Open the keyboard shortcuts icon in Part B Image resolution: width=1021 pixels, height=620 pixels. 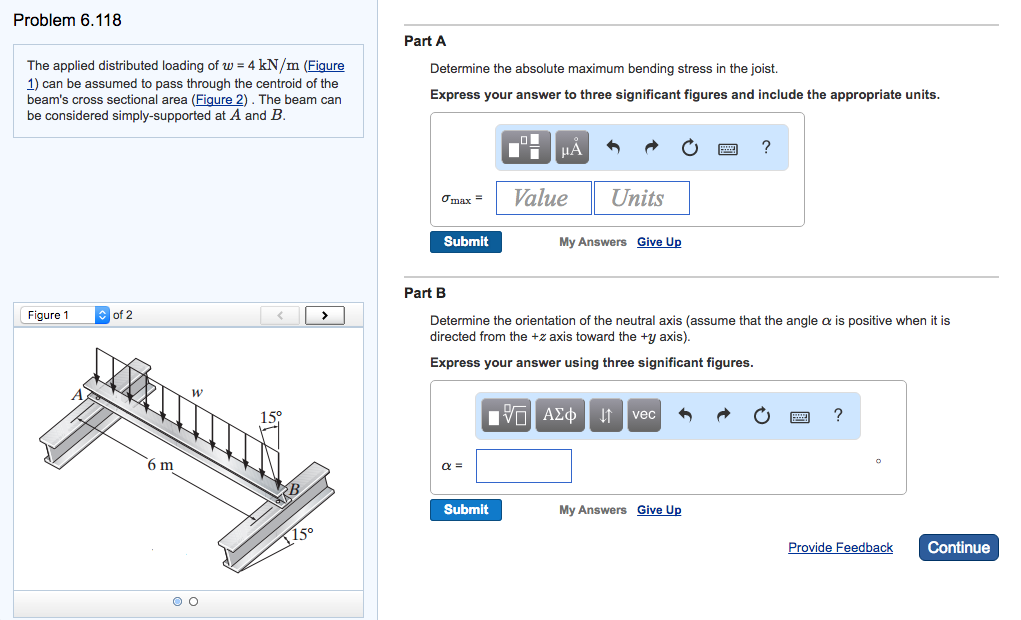click(x=799, y=415)
